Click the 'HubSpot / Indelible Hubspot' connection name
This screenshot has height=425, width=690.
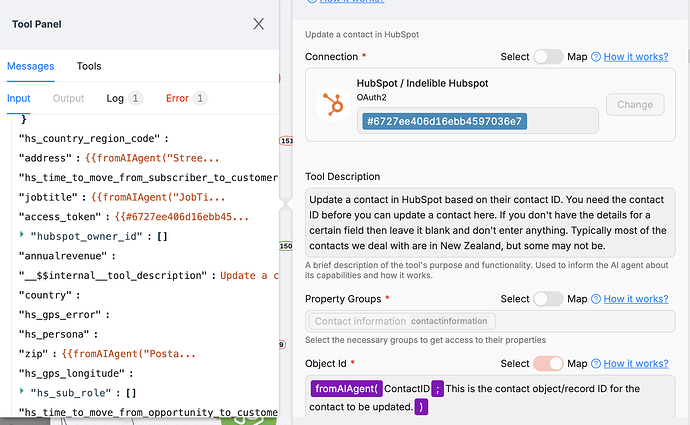pos(422,83)
